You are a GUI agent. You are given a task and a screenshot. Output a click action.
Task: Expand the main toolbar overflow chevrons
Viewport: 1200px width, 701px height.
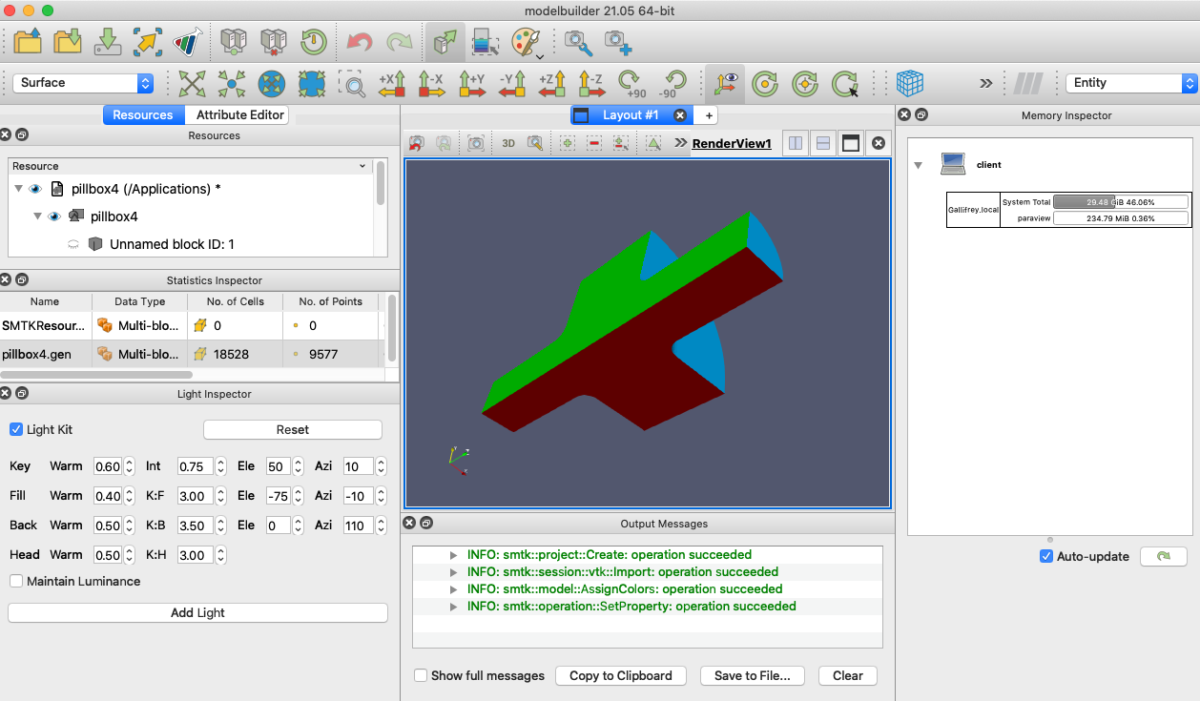[x=986, y=83]
